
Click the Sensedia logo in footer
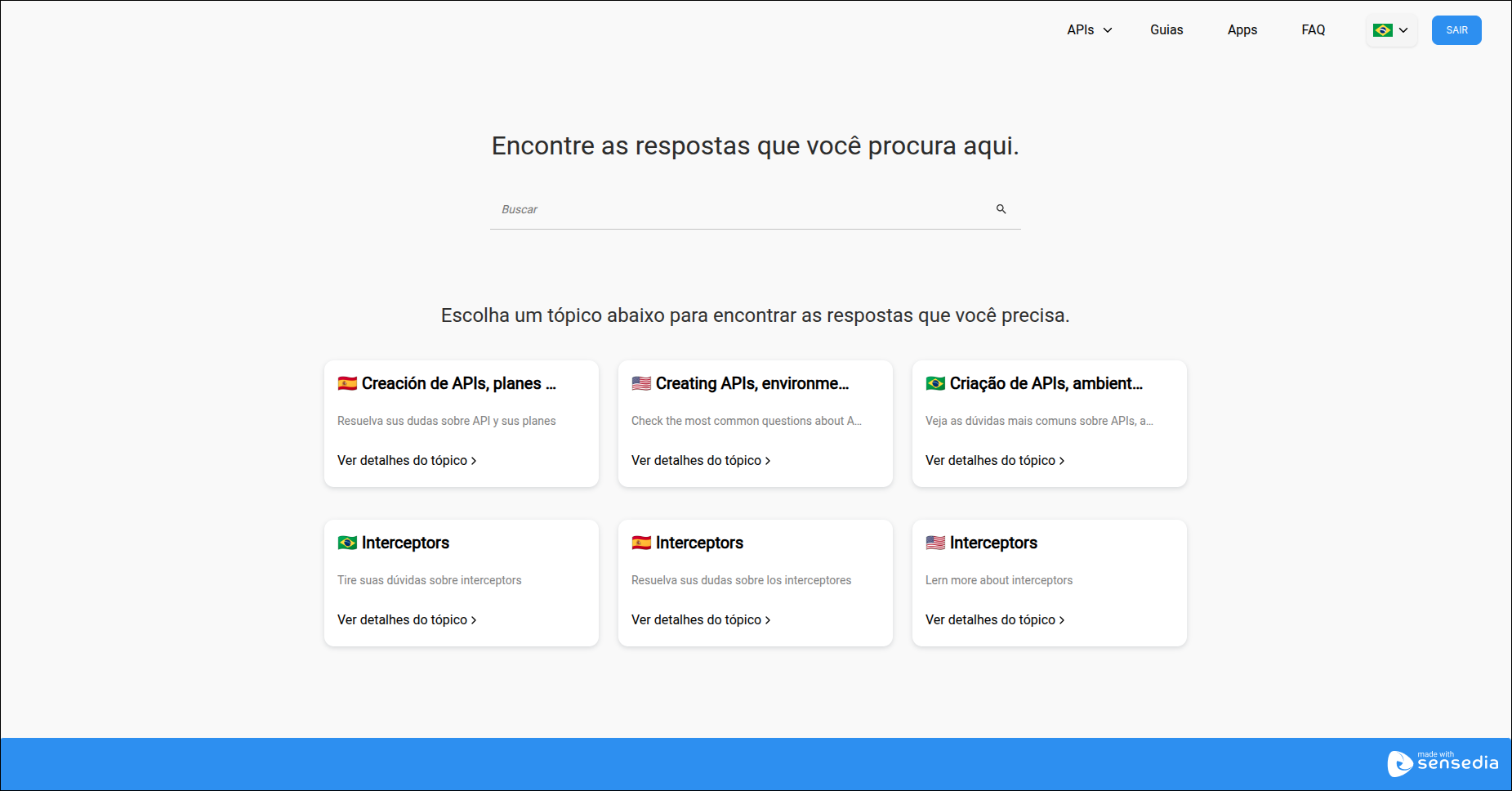pyautogui.click(x=1443, y=763)
